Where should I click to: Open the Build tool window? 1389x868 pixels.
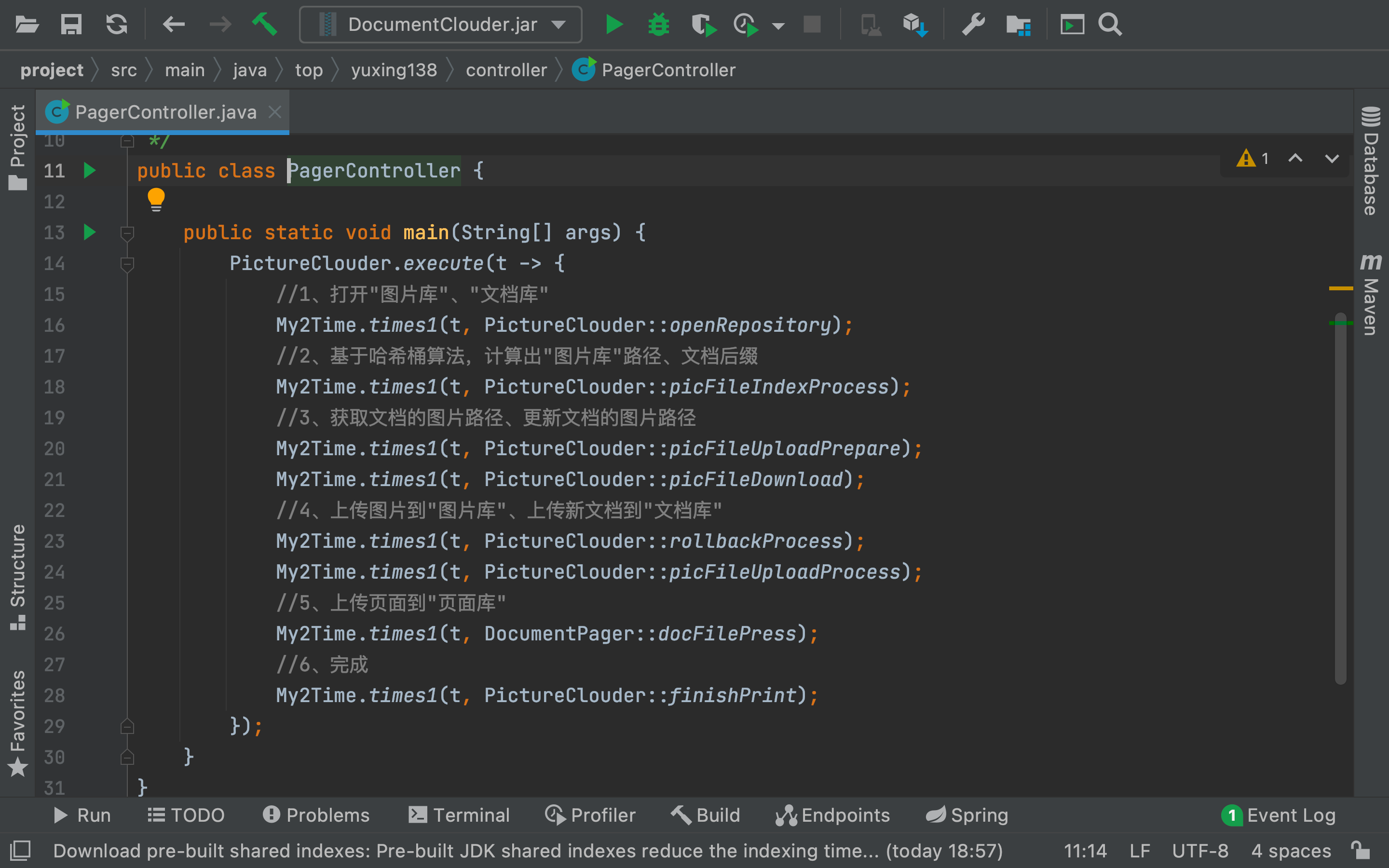pyautogui.click(x=706, y=815)
